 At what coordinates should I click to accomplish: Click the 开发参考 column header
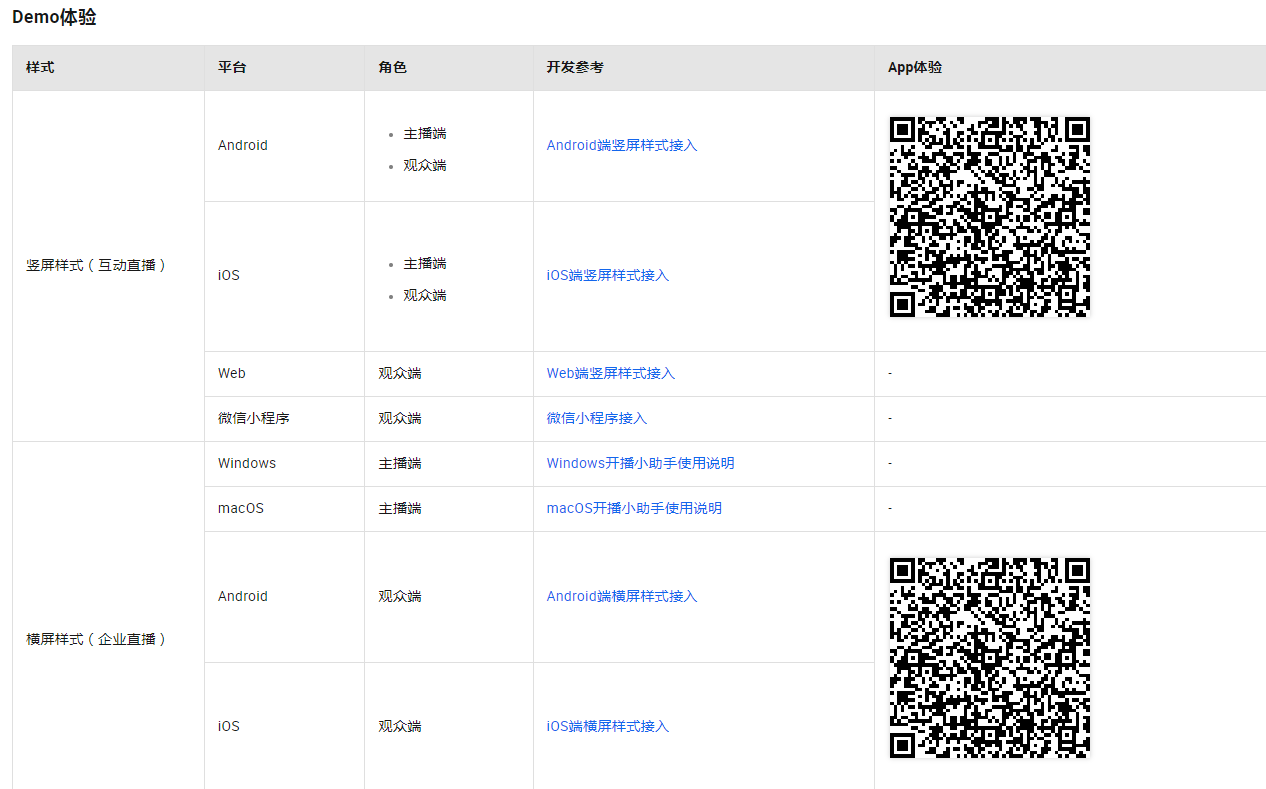coord(704,68)
